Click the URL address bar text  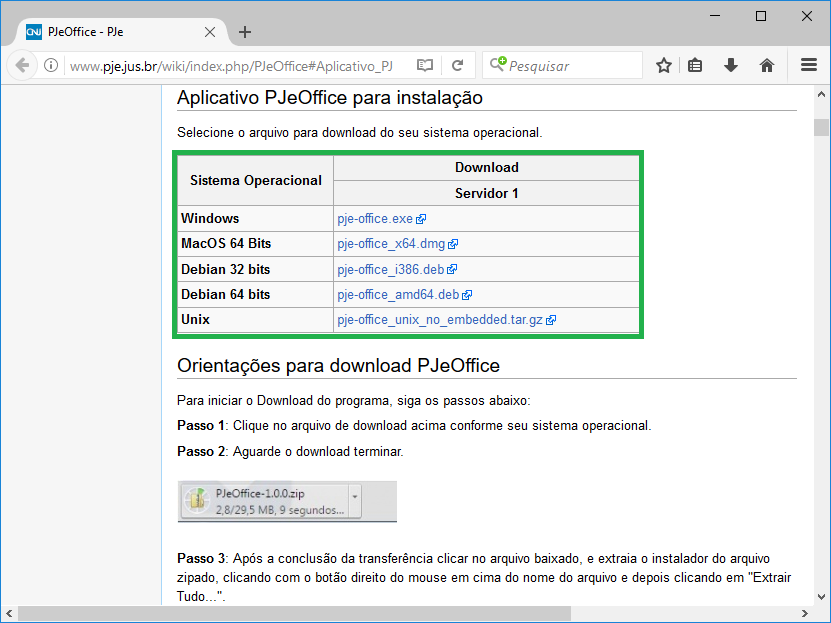(x=230, y=66)
